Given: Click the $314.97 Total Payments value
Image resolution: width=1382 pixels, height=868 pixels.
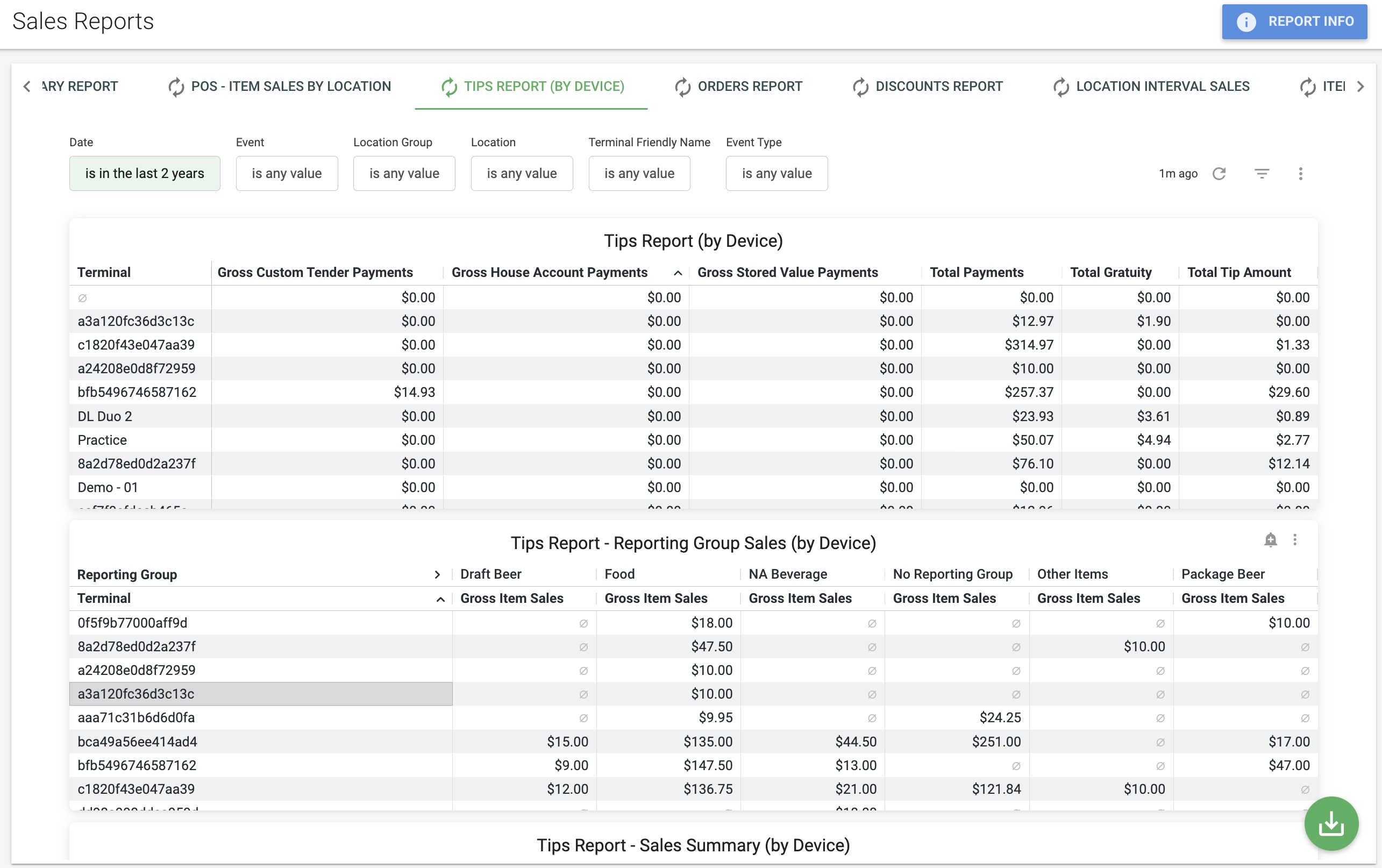Looking at the screenshot, I should tap(1029, 344).
